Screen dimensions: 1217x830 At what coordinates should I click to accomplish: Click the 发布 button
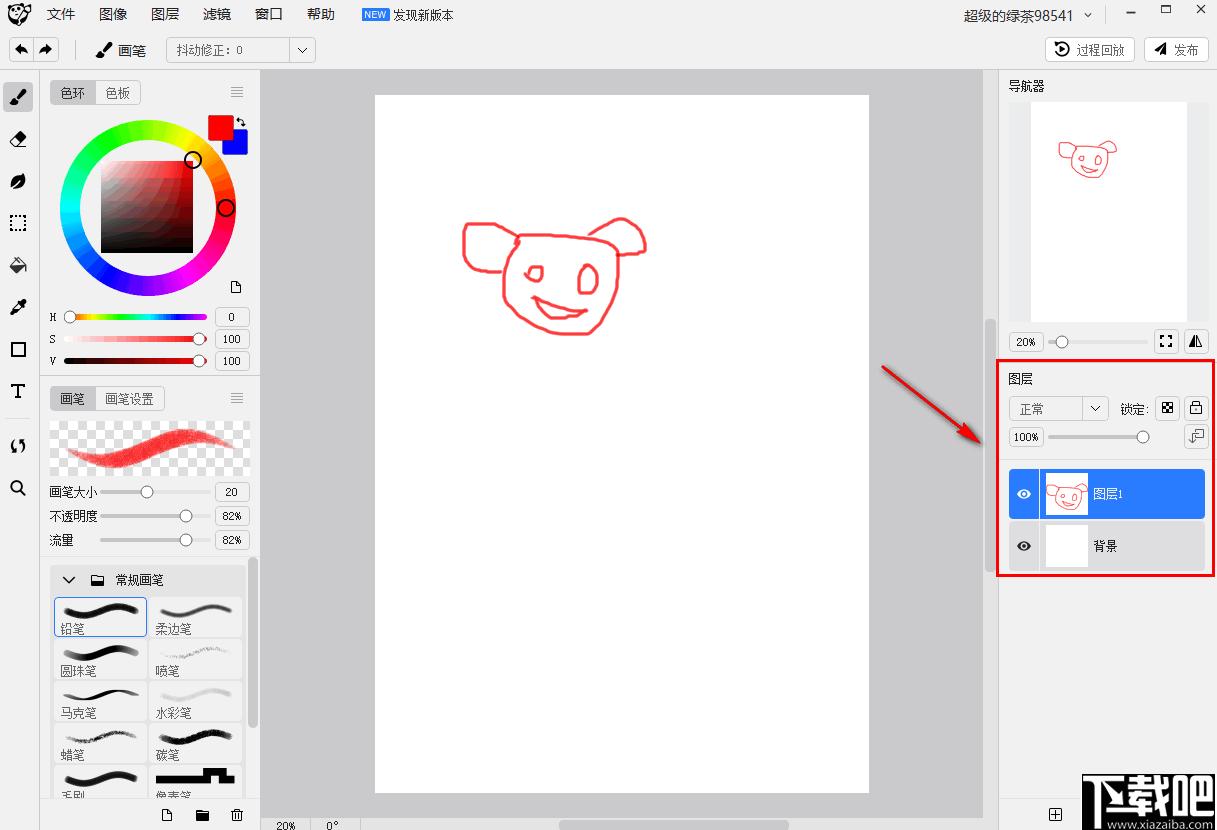[x=1176, y=49]
